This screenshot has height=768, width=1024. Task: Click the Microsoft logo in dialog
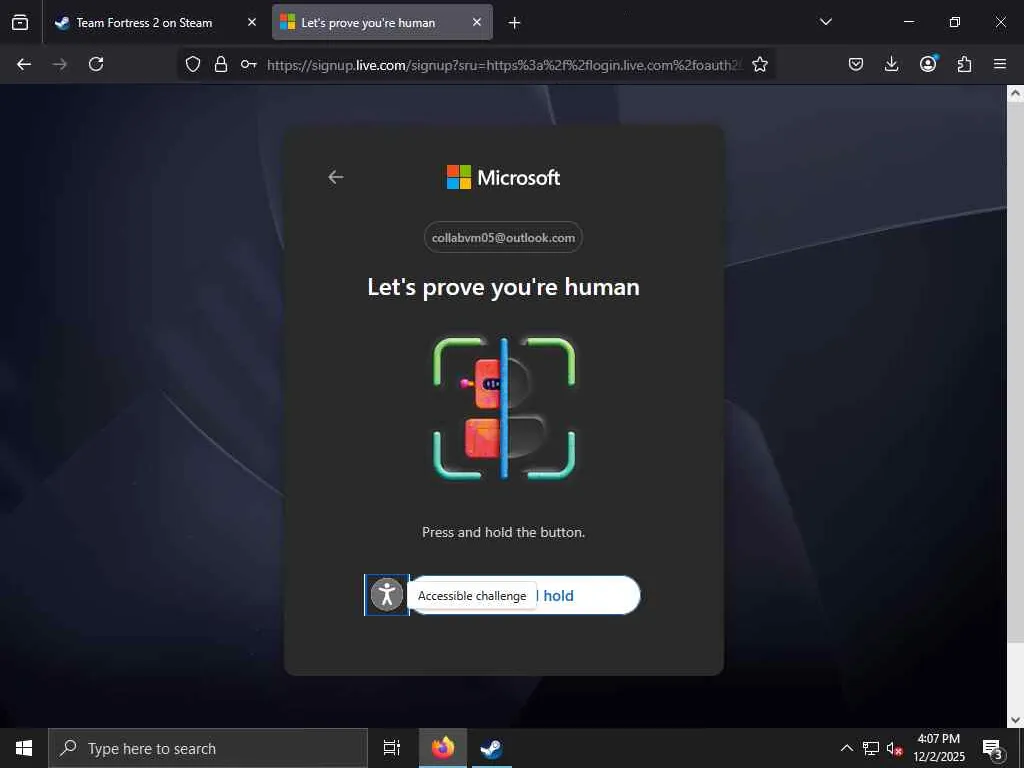pyautogui.click(x=504, y=177)
